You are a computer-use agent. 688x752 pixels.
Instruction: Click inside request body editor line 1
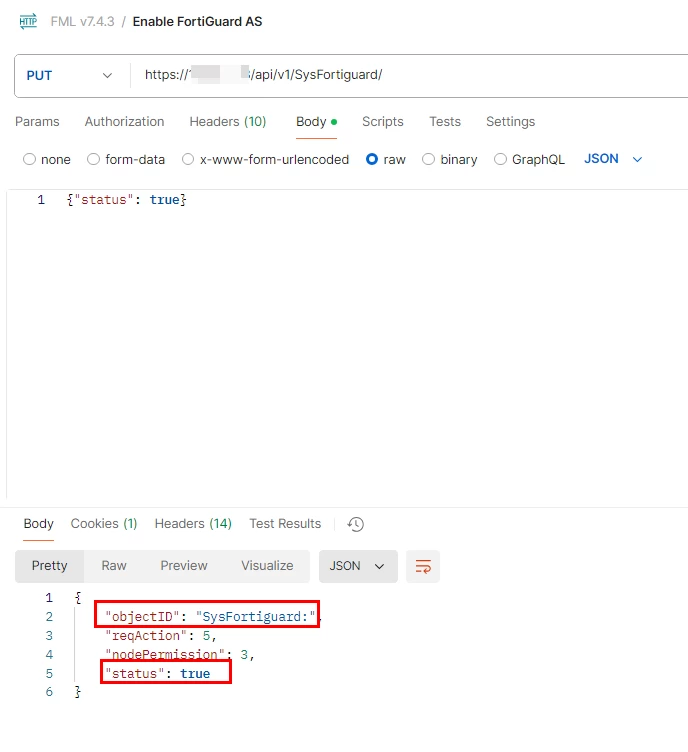coord(127,200)
